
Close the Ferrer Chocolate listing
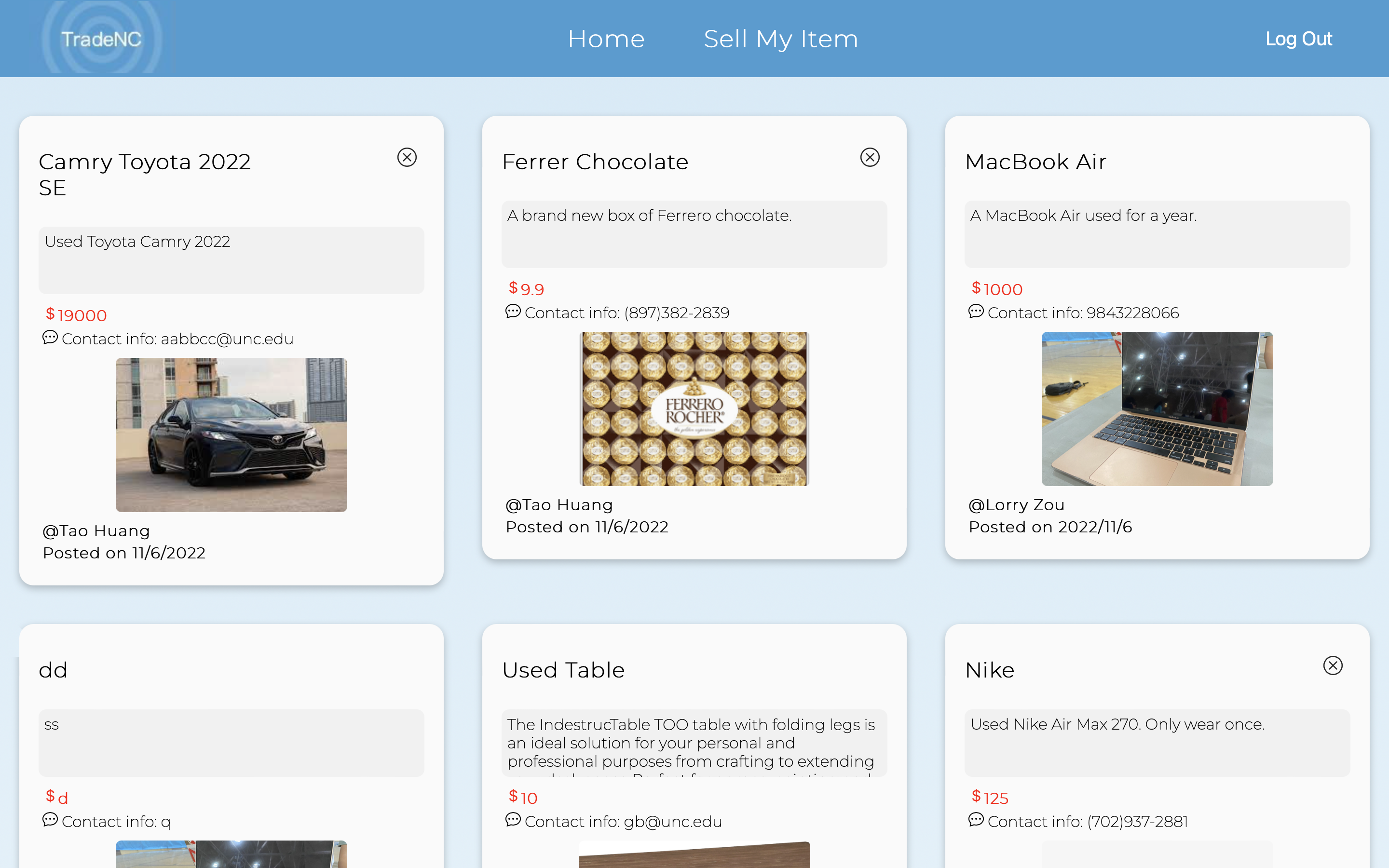click(x=870, y=157)
